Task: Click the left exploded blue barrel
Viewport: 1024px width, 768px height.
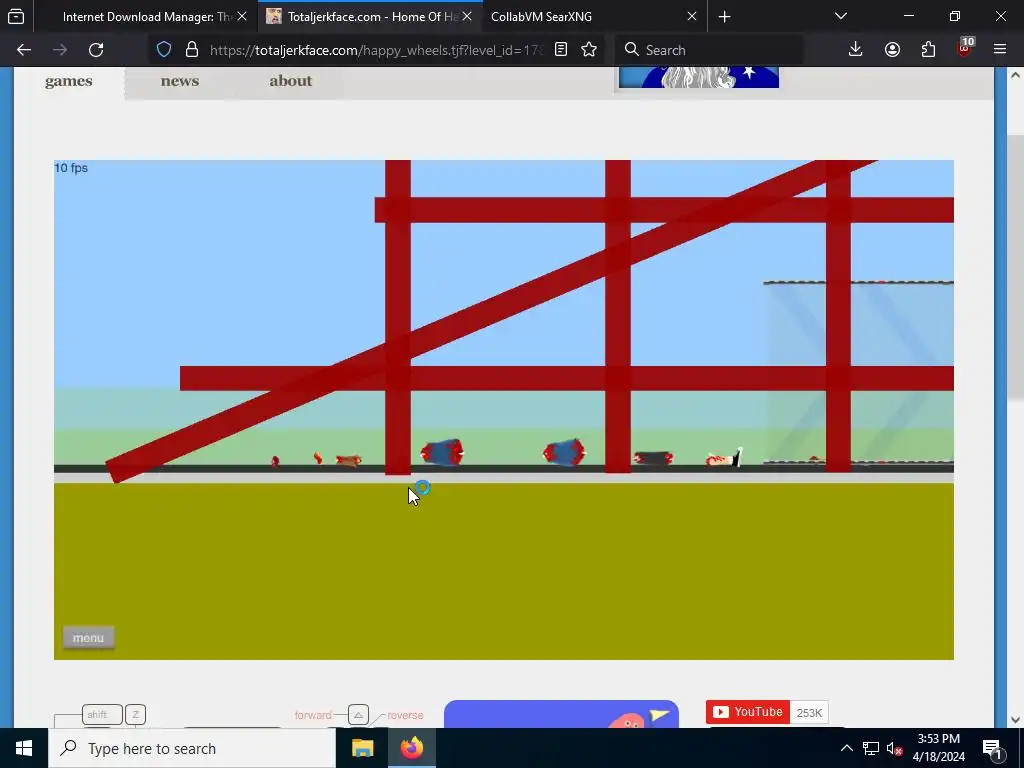Action: coord(442,453)
